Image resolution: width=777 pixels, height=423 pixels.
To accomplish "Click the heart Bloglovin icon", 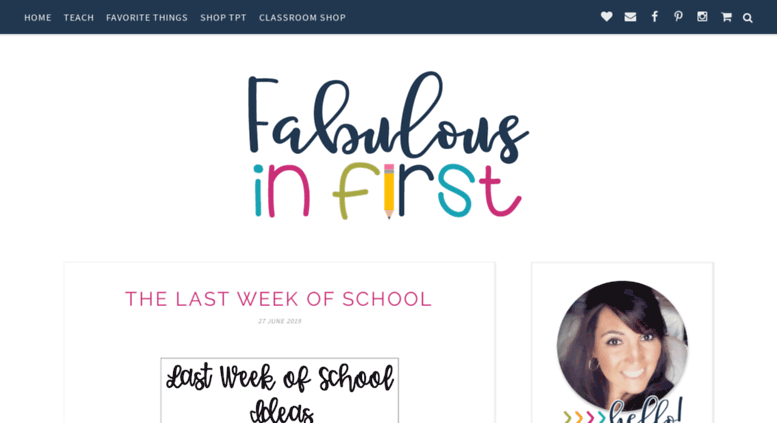I will point(607,17).
